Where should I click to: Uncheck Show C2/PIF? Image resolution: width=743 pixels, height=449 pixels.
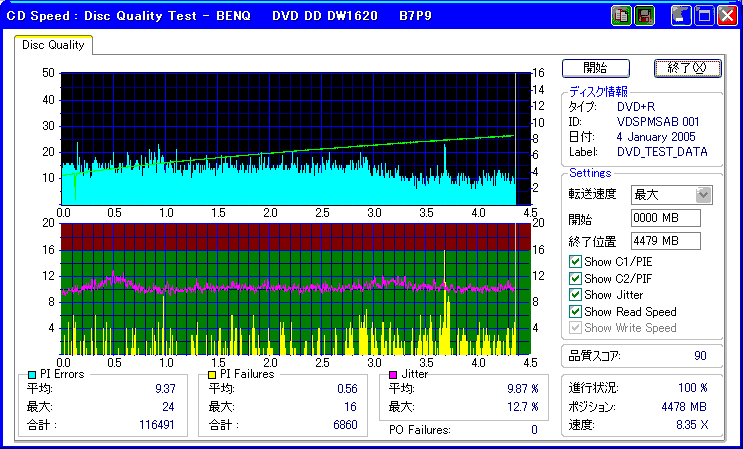pos(575,278)
